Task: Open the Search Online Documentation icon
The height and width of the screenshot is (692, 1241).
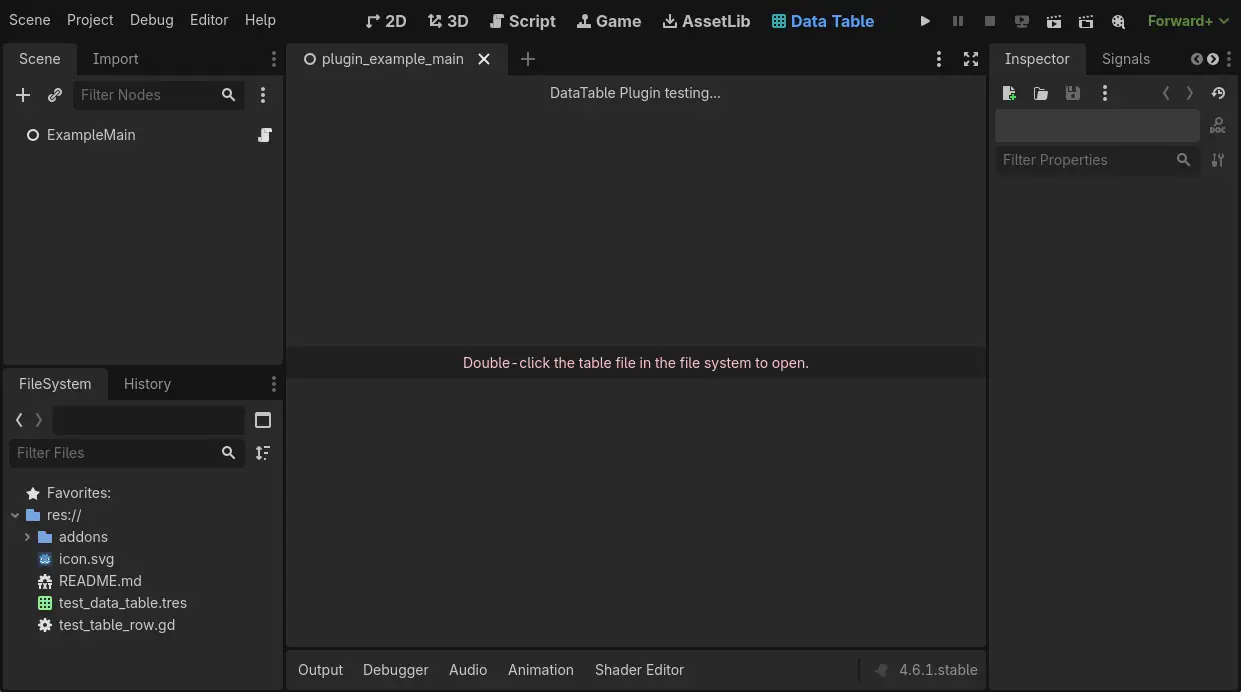Action: pyautogui.click(x=1217, y=126)
